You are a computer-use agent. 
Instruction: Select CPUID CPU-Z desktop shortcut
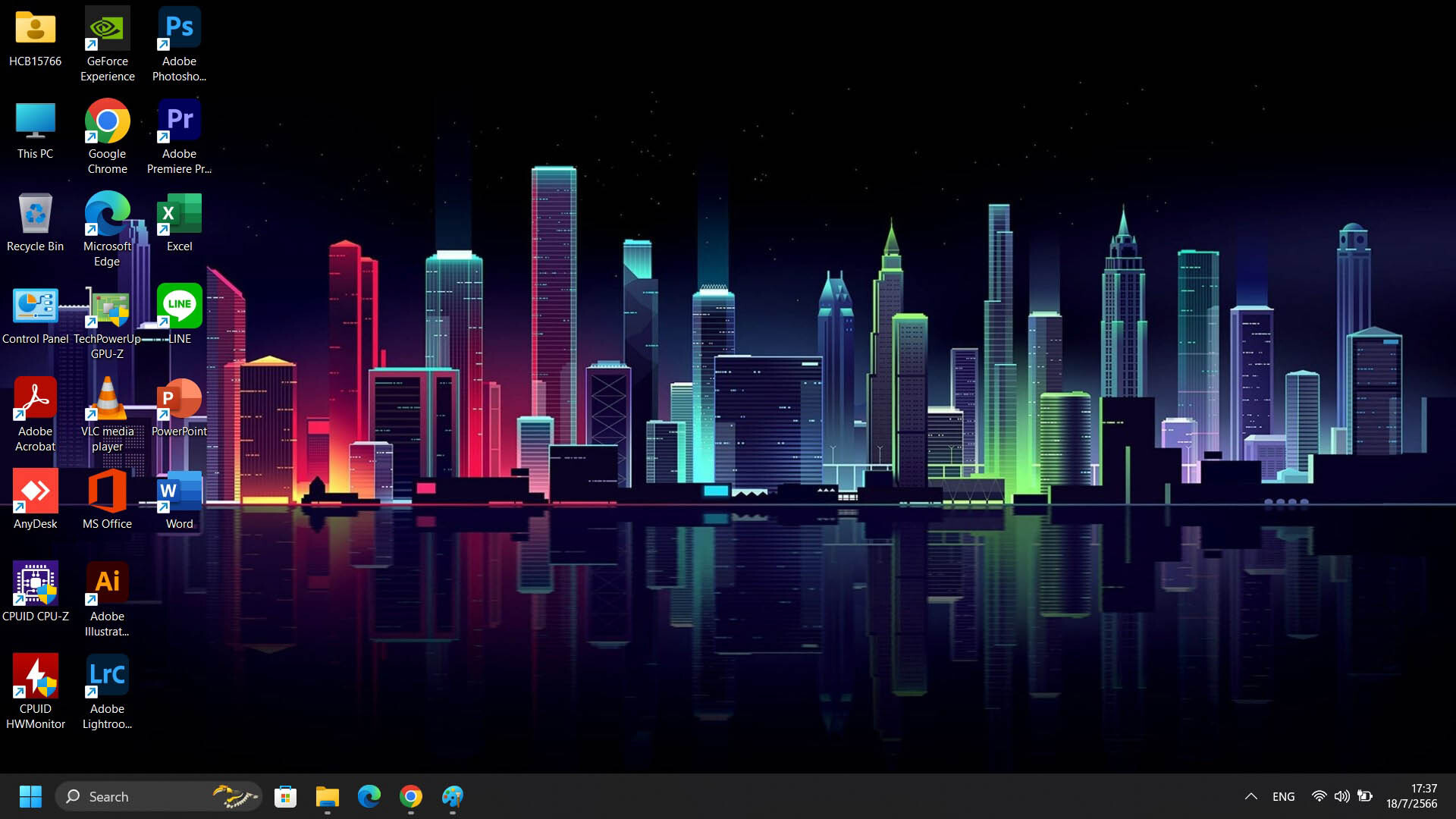36,593
